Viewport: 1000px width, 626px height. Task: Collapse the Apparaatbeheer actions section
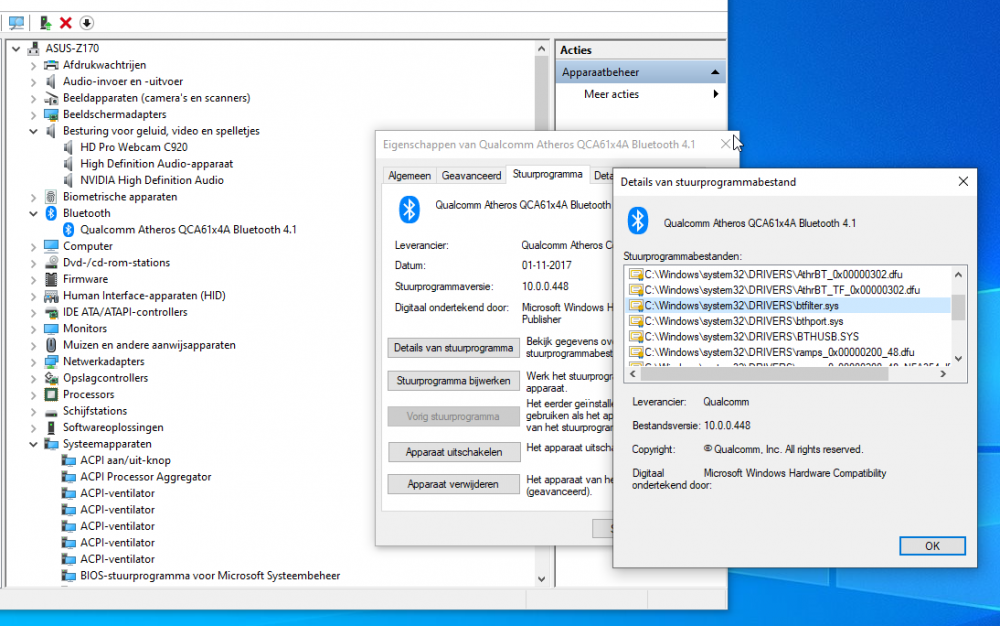tap(715, 72)
